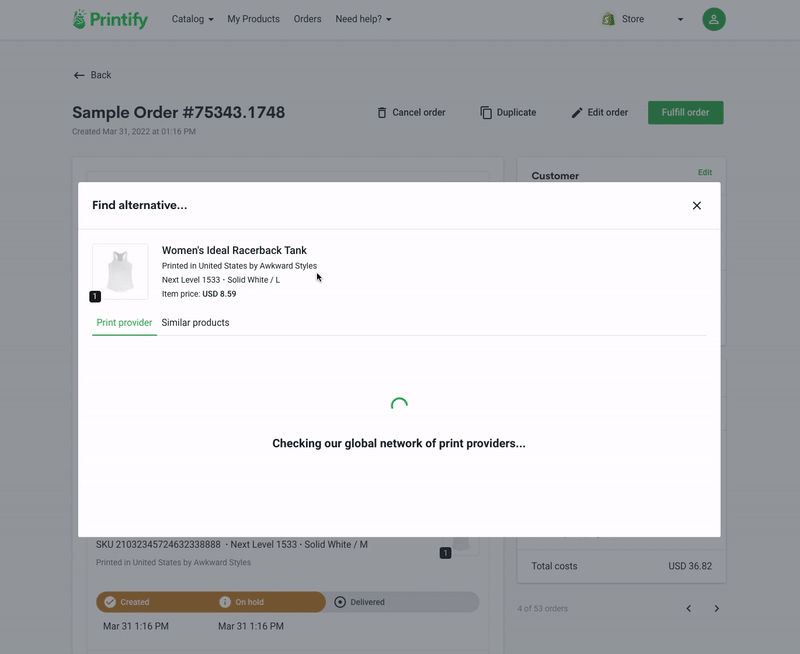Screen dimensions: 800x654
Task: Go to the next order arrow
Action: coord(716,609)
